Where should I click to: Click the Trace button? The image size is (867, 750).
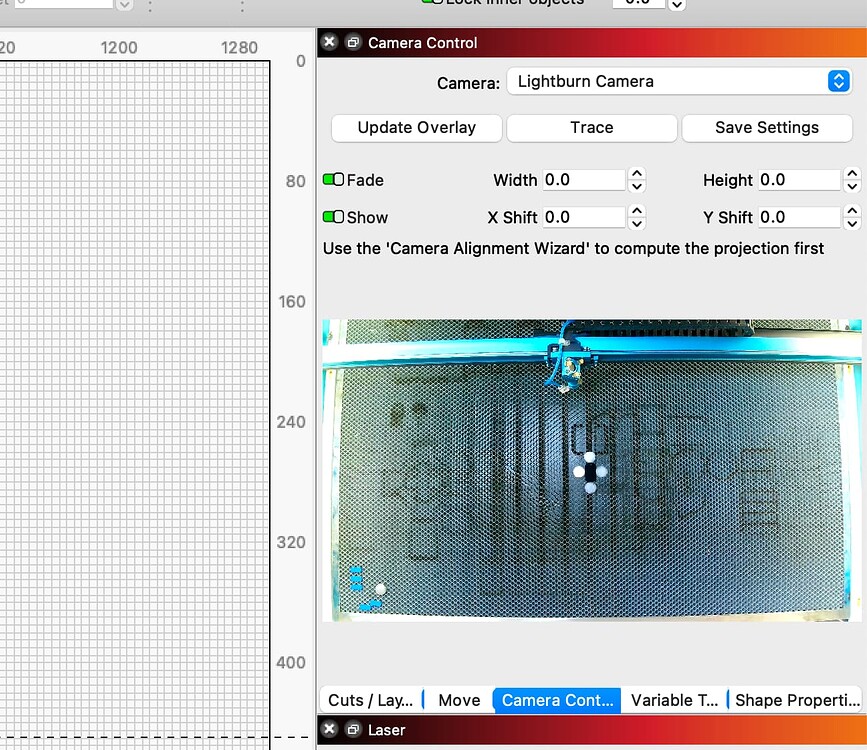pos(591,128)
